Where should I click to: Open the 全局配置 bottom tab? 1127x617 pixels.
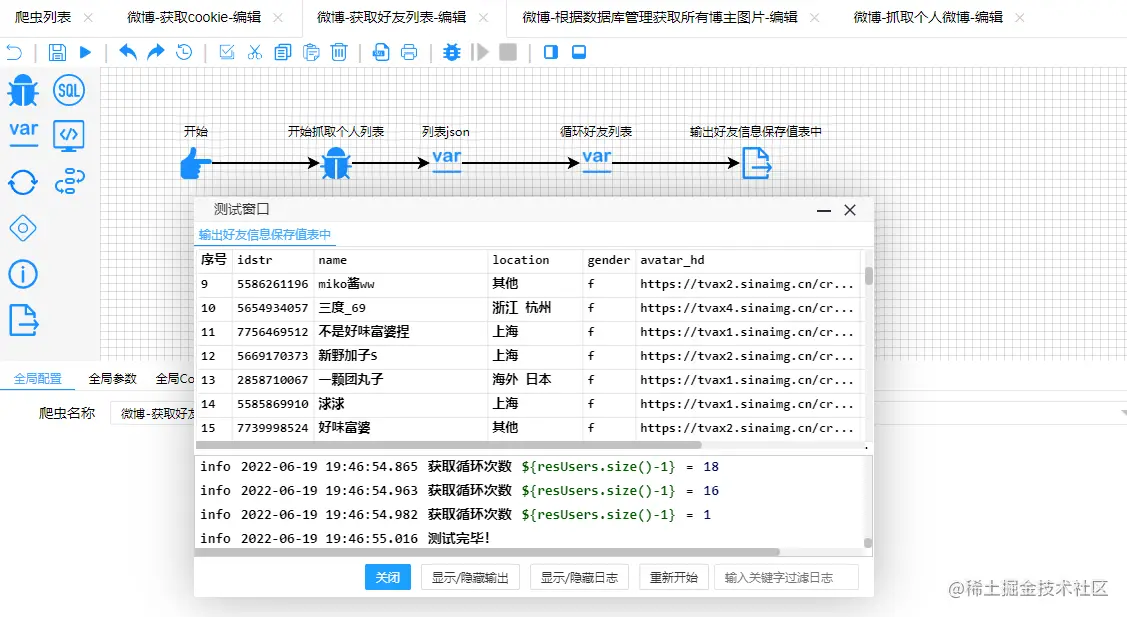pos(37,378)
